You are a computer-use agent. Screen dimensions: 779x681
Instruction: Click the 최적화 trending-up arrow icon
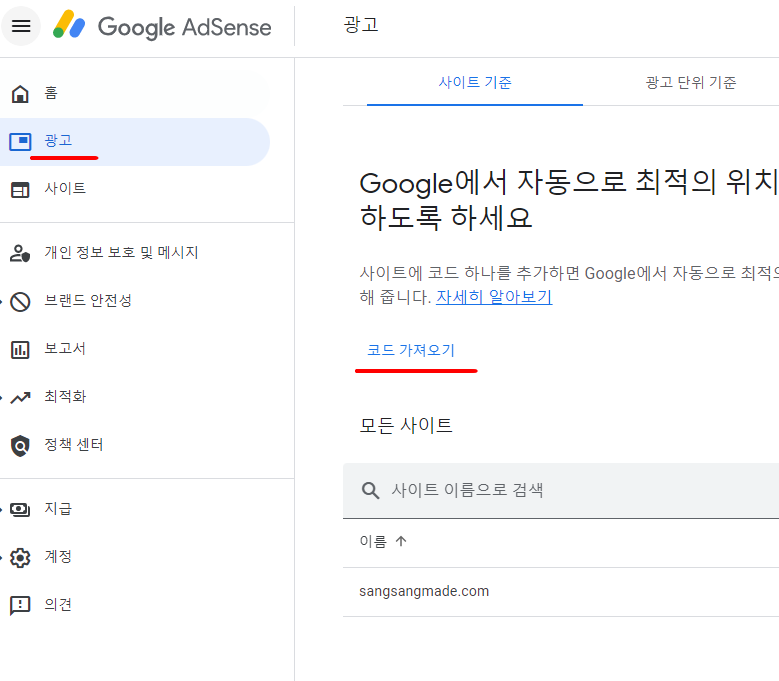[x=20, y=397]
